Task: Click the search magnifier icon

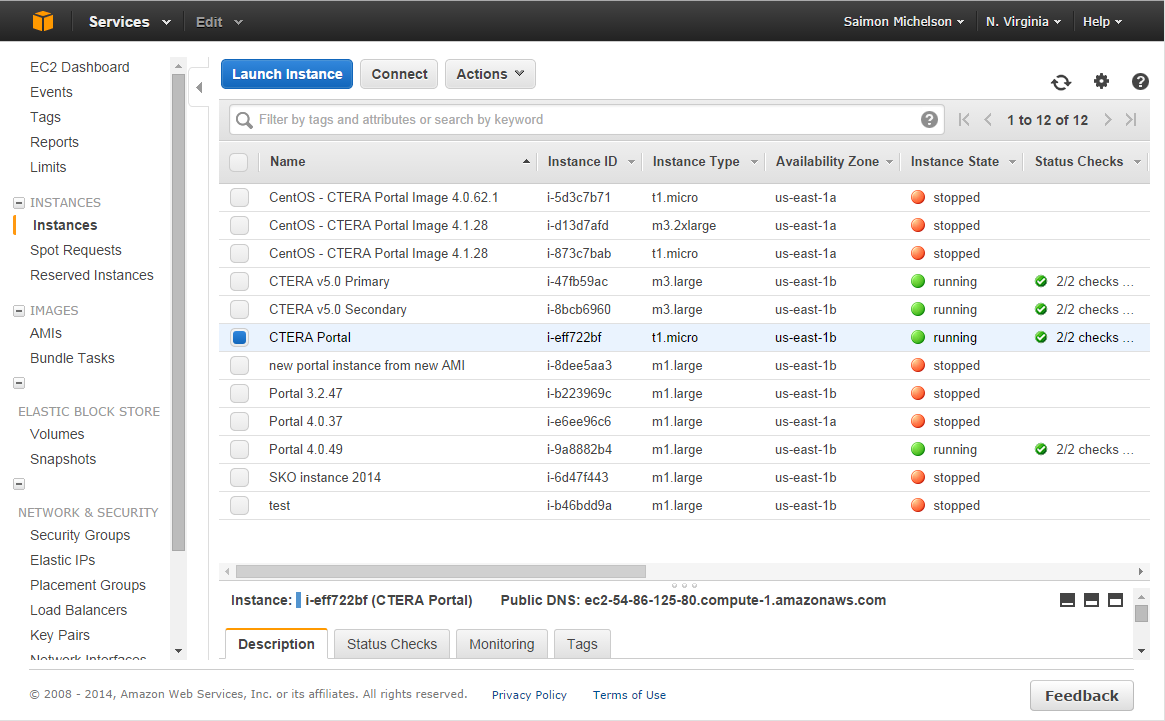Action: (x=244, y=120)
